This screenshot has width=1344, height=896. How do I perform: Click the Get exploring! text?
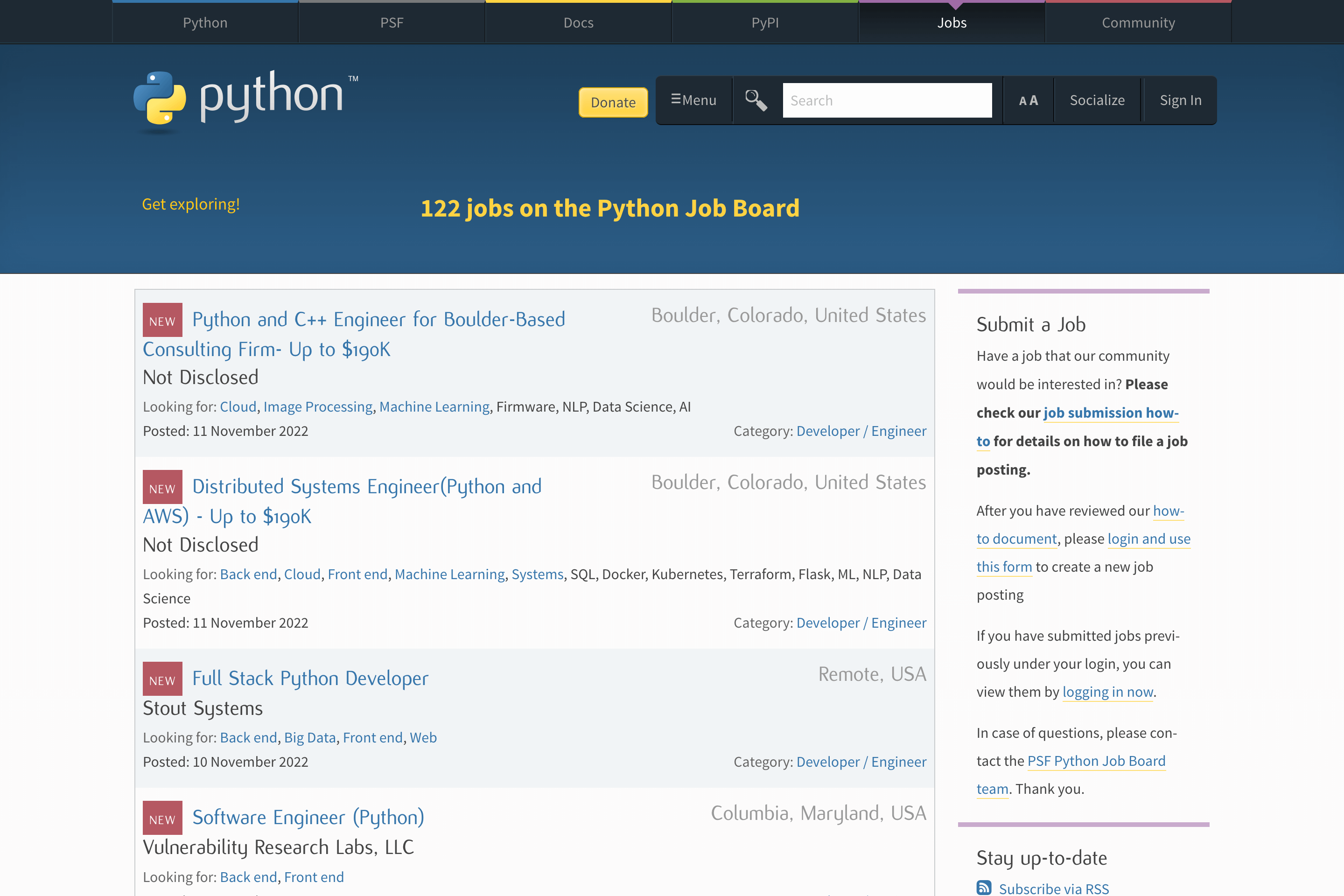tap(191, 204)
